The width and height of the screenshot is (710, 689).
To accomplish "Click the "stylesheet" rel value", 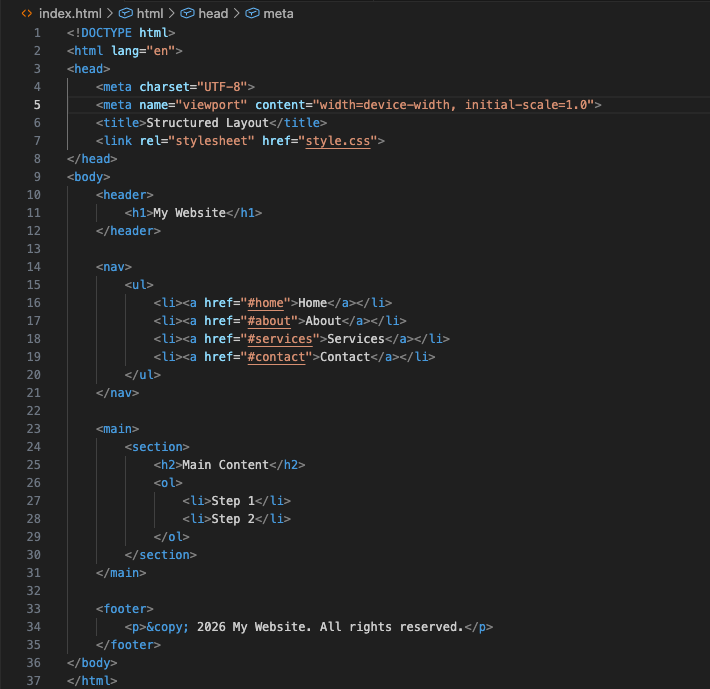I will [x=211, y=141].
